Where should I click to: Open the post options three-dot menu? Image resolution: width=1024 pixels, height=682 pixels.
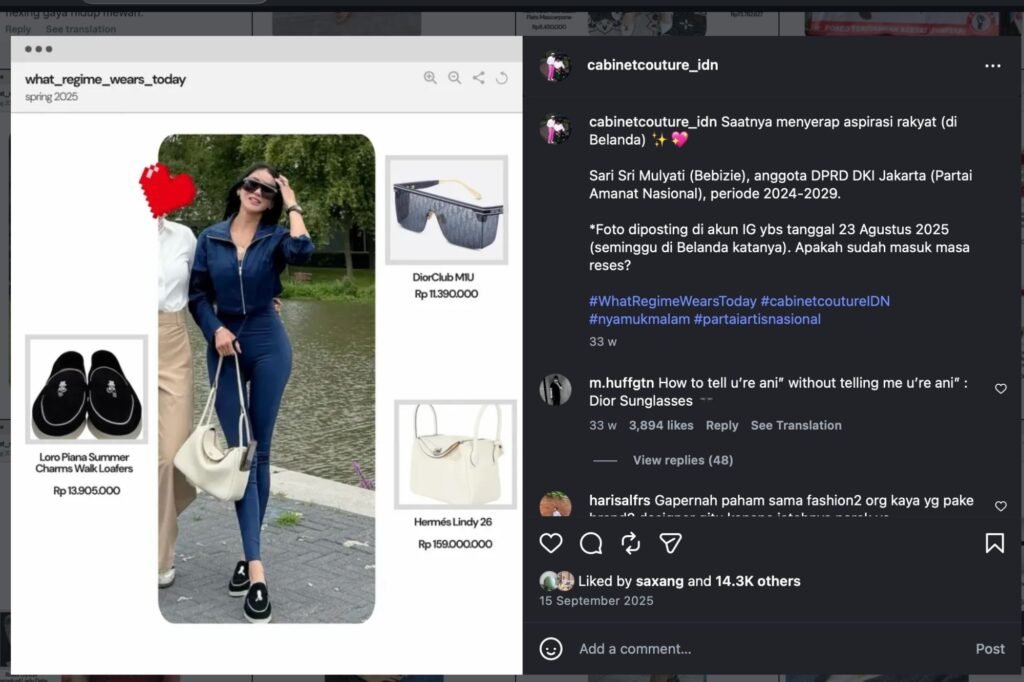click(992, 66)
